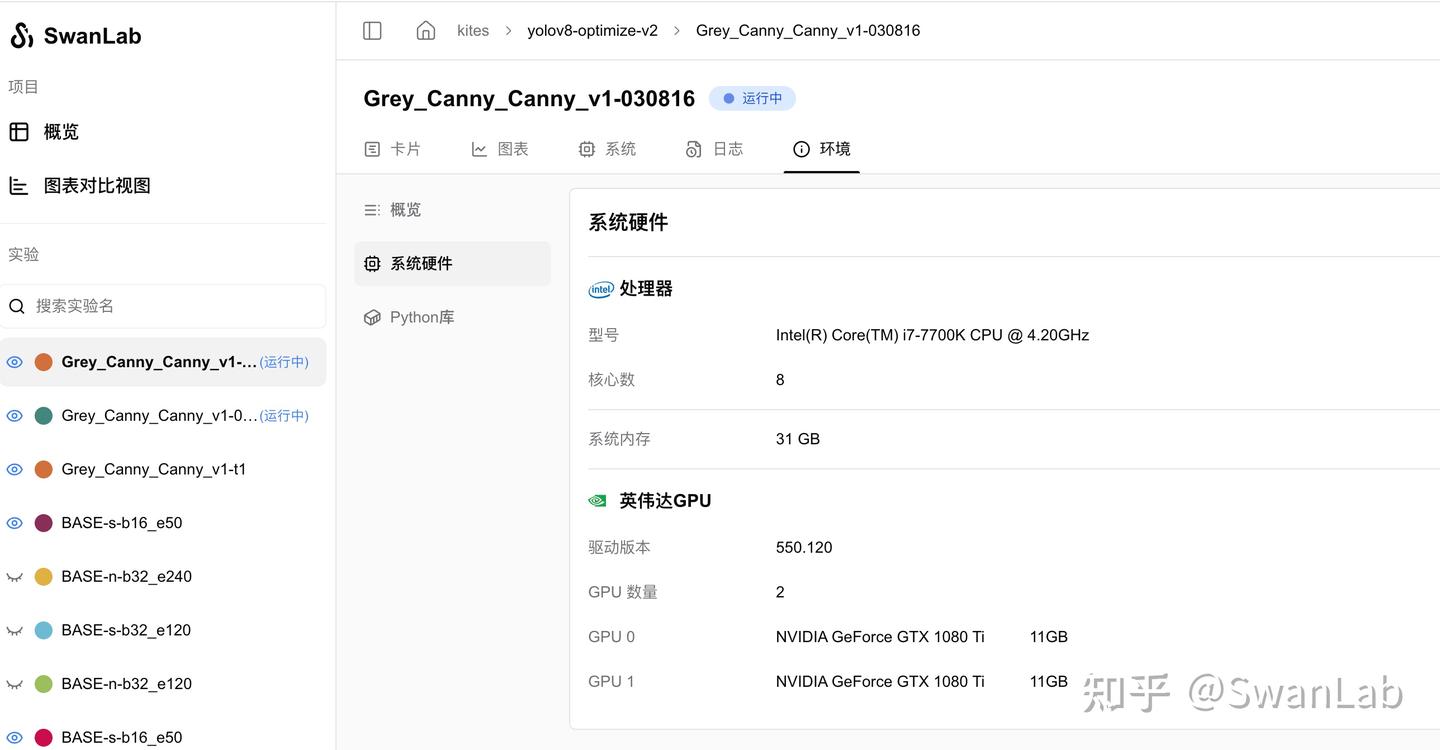Click the system memory value '31 GB'
The height and width of the screenshot is (750, 1440).
[798, 439]
